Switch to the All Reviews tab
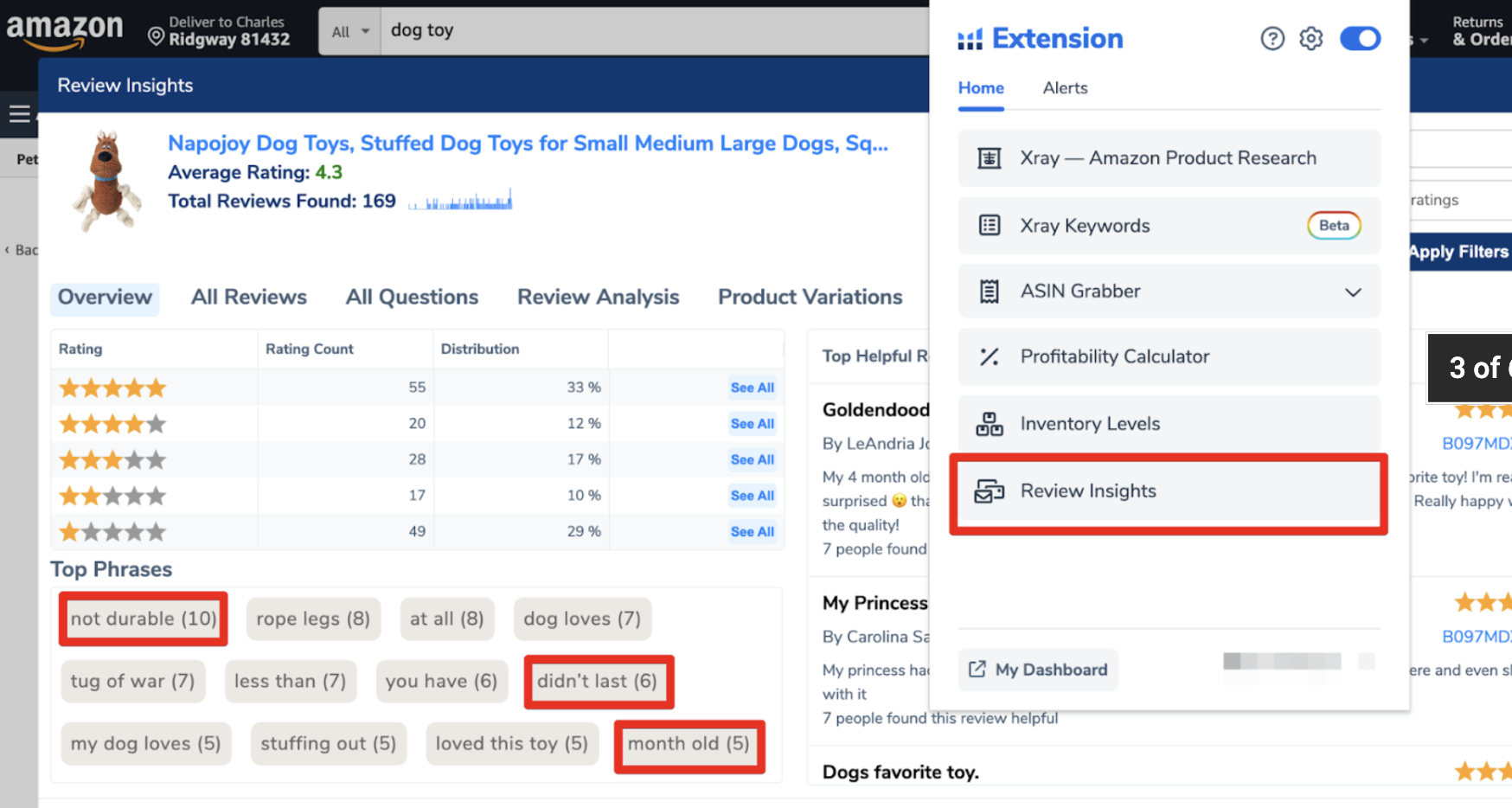Image resolution: width=1512 pixels, height=808 pixels. click(249, 298)
